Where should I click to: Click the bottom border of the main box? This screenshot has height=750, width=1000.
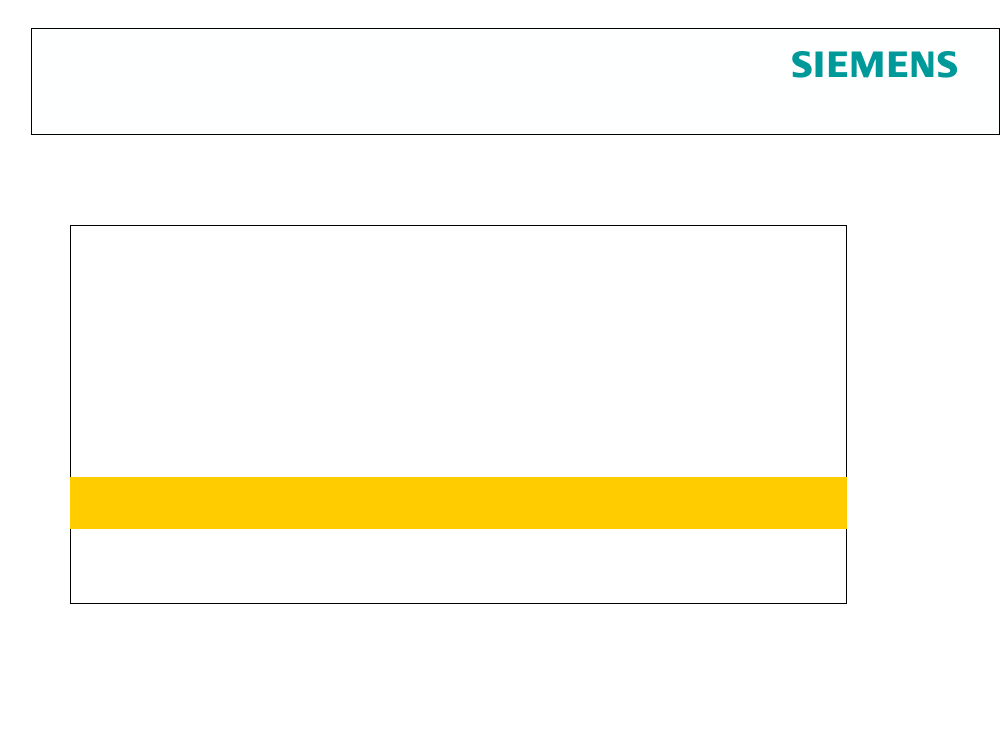pyautogui.click(x=459, y=603)
